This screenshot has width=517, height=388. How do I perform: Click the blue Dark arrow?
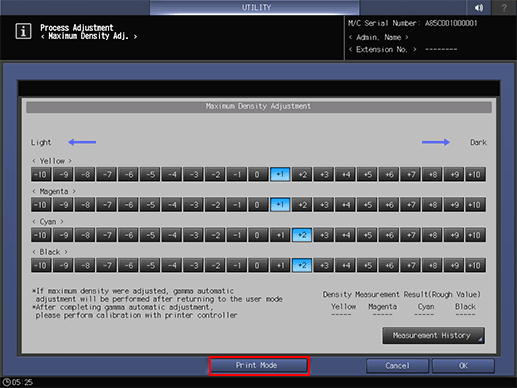pyautogui.click(x=436, y=142)
